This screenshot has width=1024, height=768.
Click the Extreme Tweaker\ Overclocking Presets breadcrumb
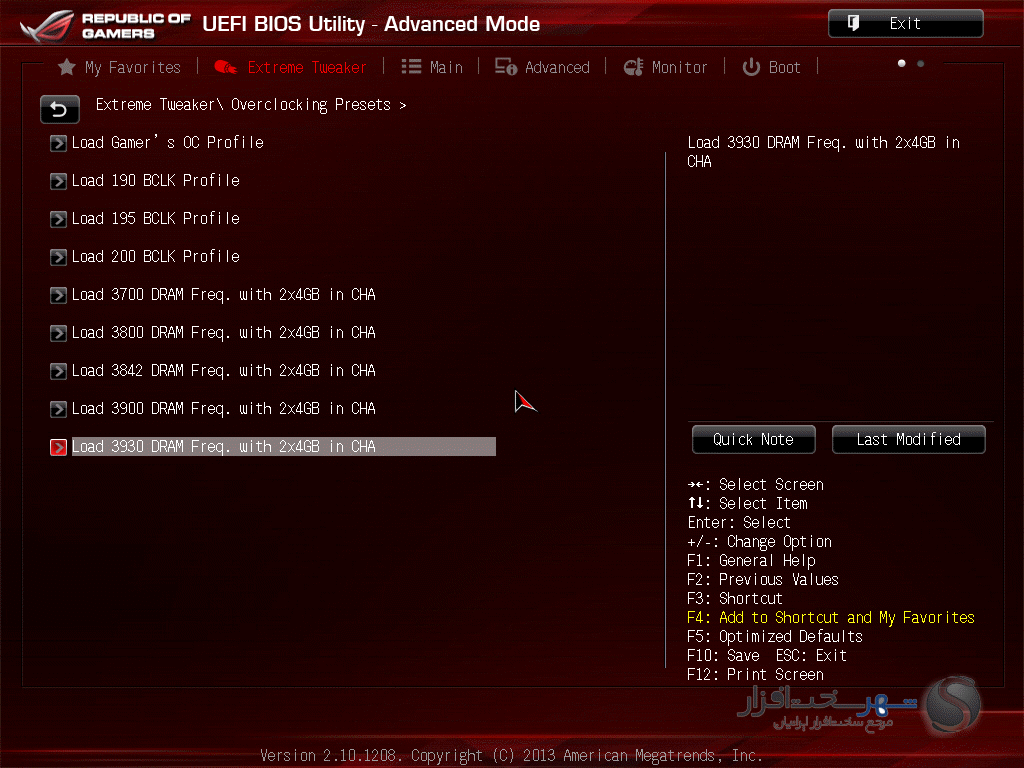tap(251, 104)
